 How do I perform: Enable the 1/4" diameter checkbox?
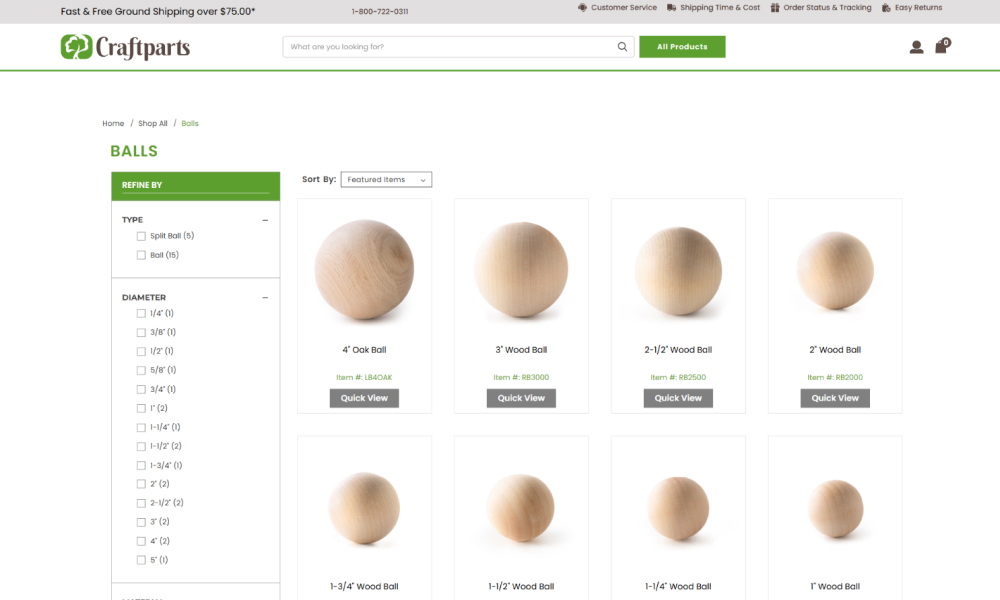[x=141, y=313]
